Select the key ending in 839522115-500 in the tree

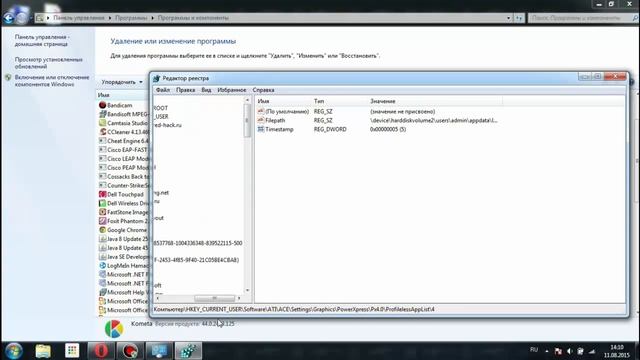(x=198, y=243)
